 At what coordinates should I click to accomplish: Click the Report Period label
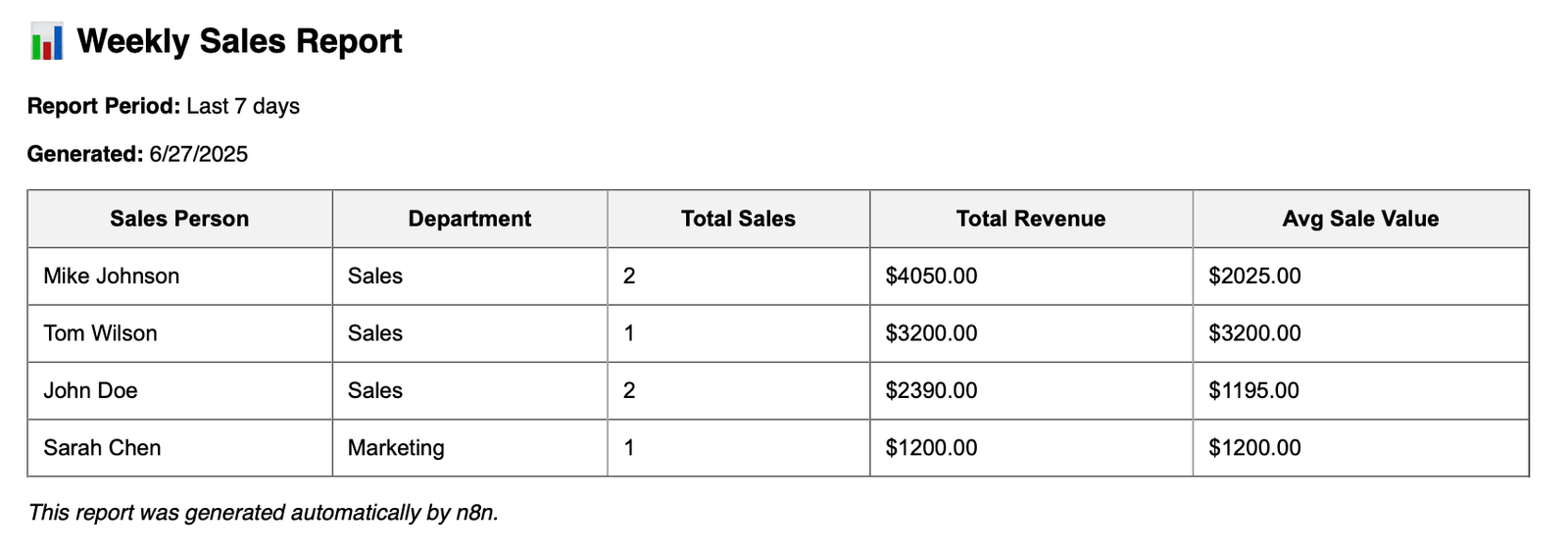pos(103,106)
